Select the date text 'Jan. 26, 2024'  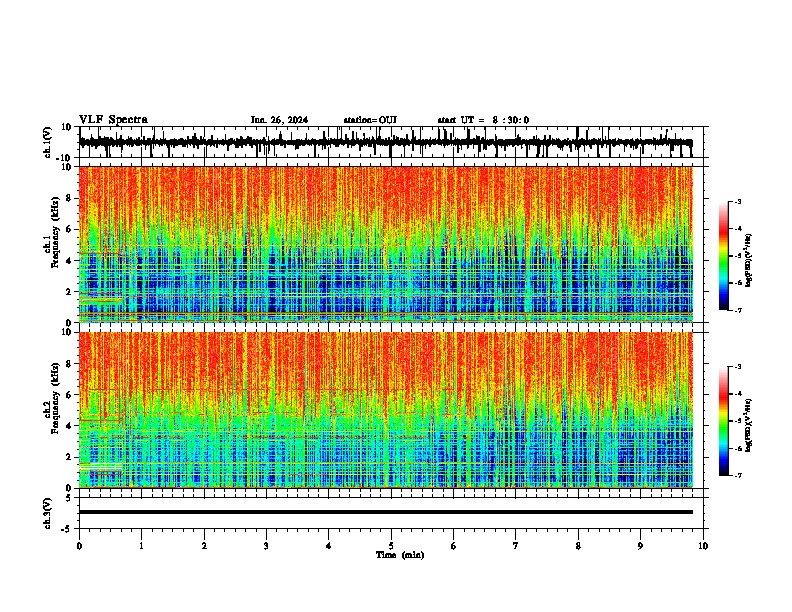click(x=279, y=120)
